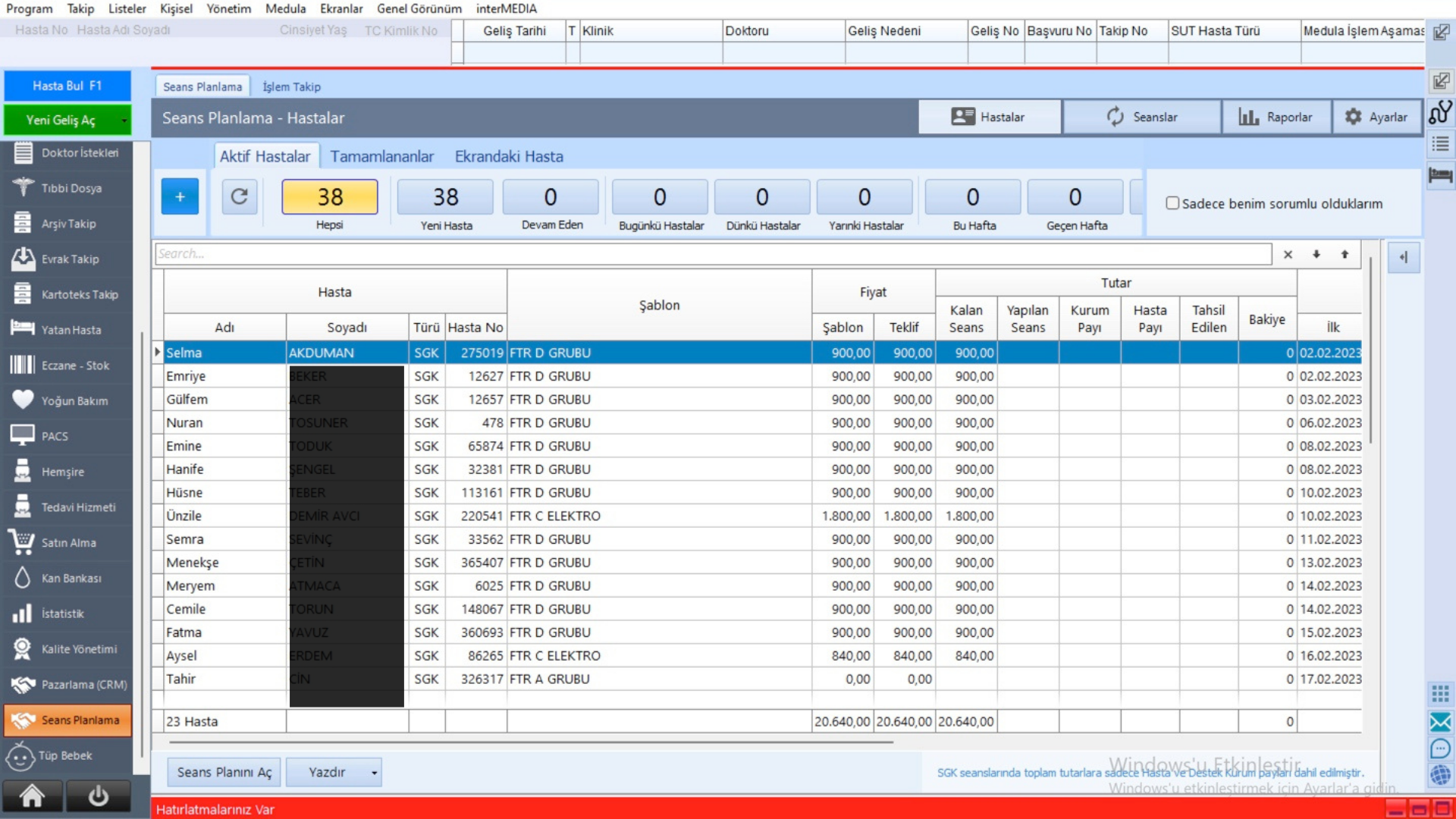1456x819 pixels.
Task: Enable Sadece benim sorumlu olduklarım checkbox
Action: (1172, 203)
